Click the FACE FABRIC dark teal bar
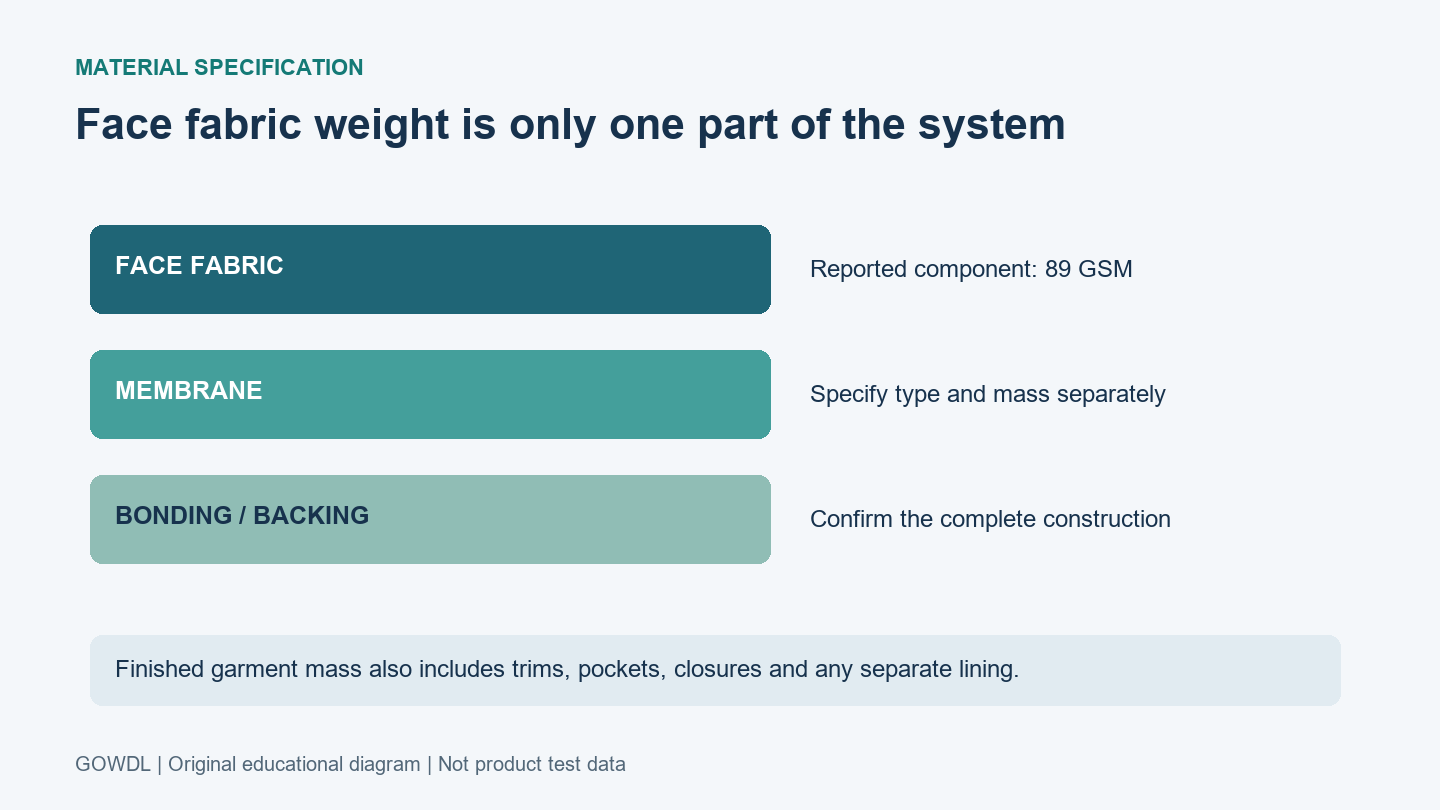The height and width of the screenshot is (810, 1440). click(430, 269)
